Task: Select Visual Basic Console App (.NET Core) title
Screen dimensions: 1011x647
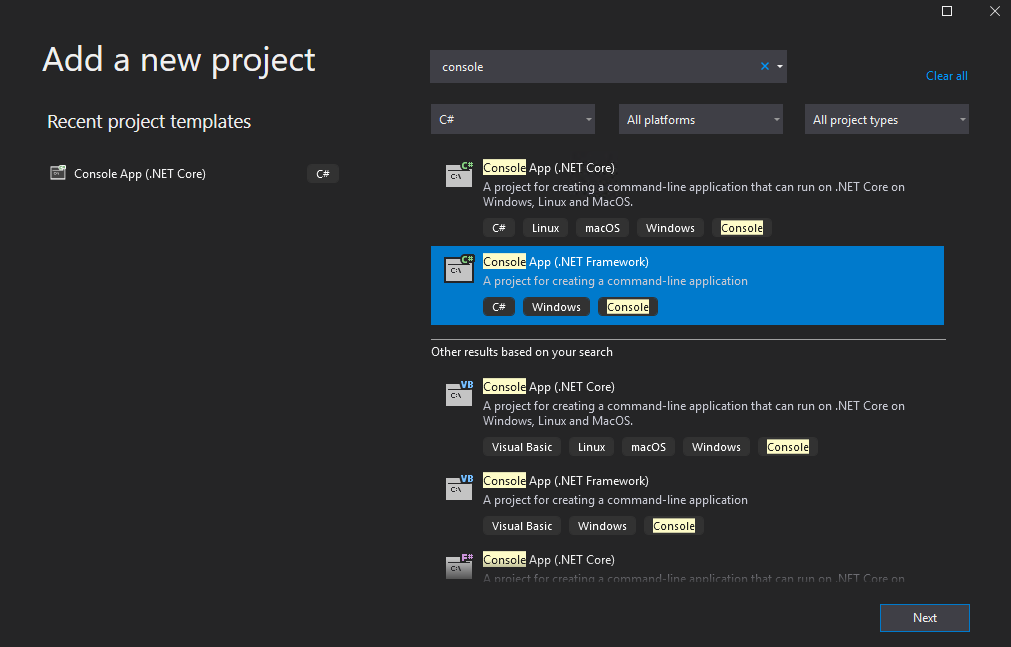Action: click(x=549, y=387)
